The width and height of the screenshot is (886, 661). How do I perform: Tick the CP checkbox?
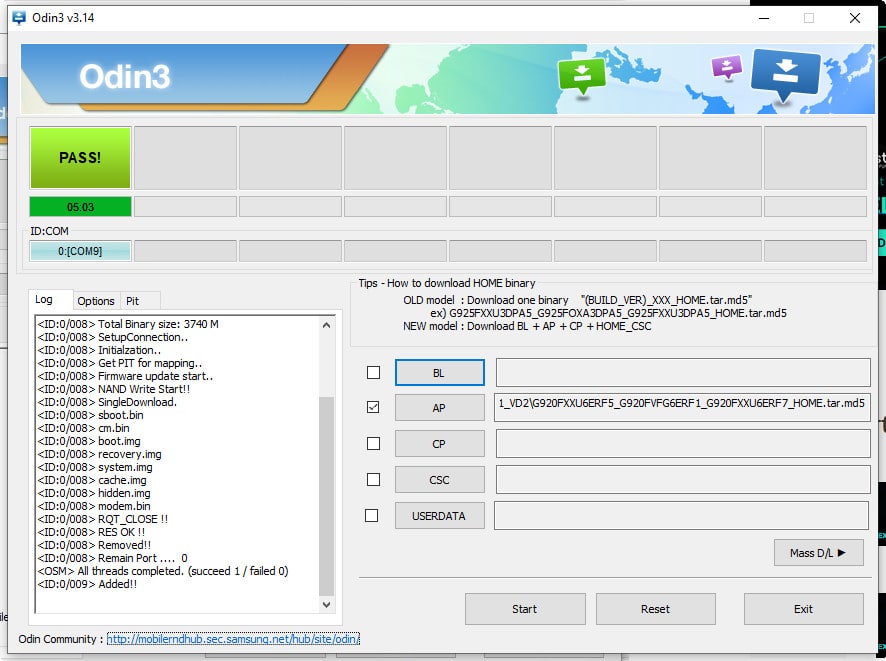pos(373,443)
